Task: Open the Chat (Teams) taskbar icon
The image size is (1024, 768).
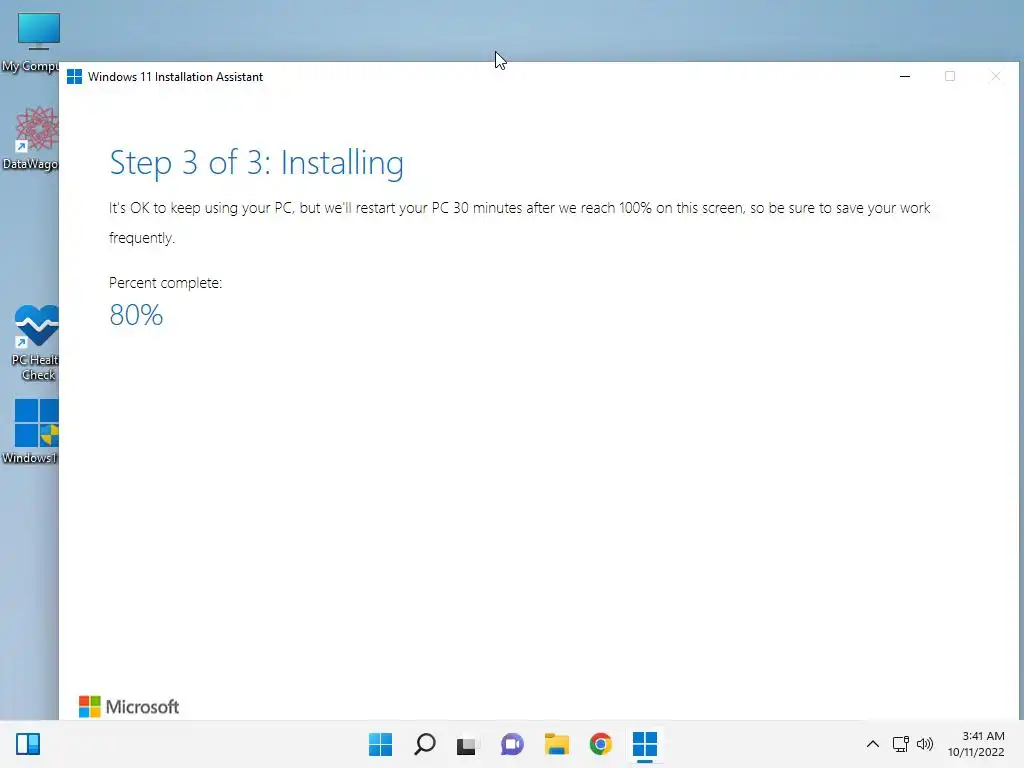Action: 512,744
